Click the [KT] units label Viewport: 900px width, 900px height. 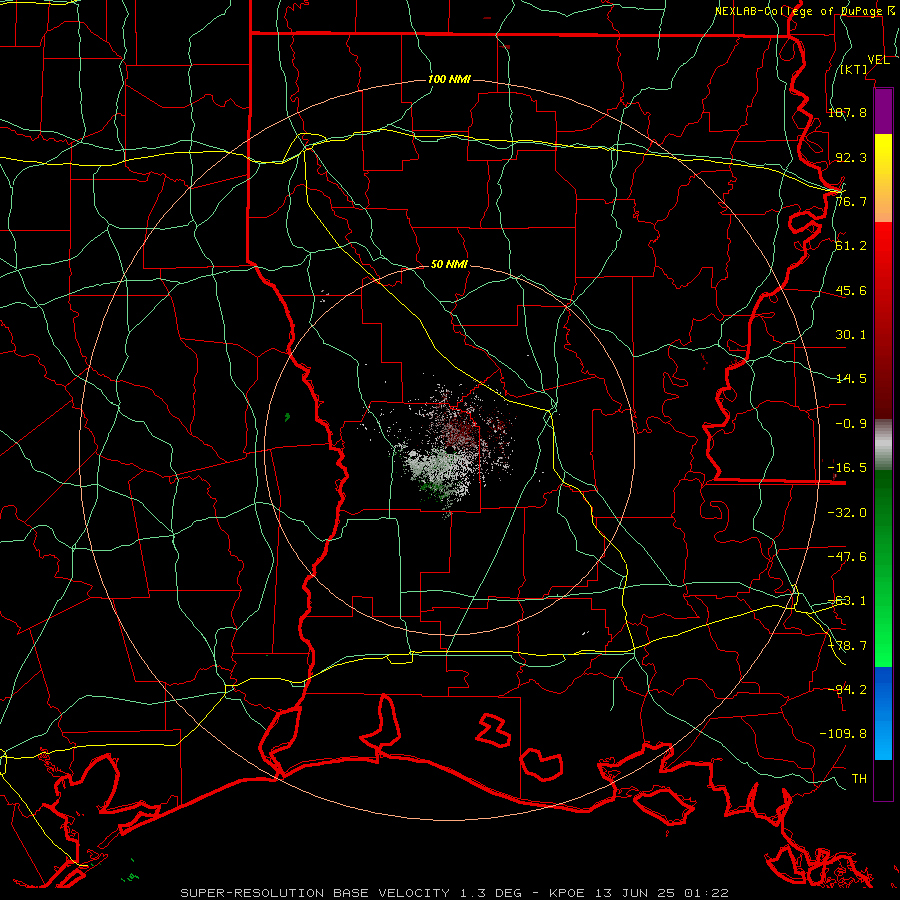[x=854, y=69]
